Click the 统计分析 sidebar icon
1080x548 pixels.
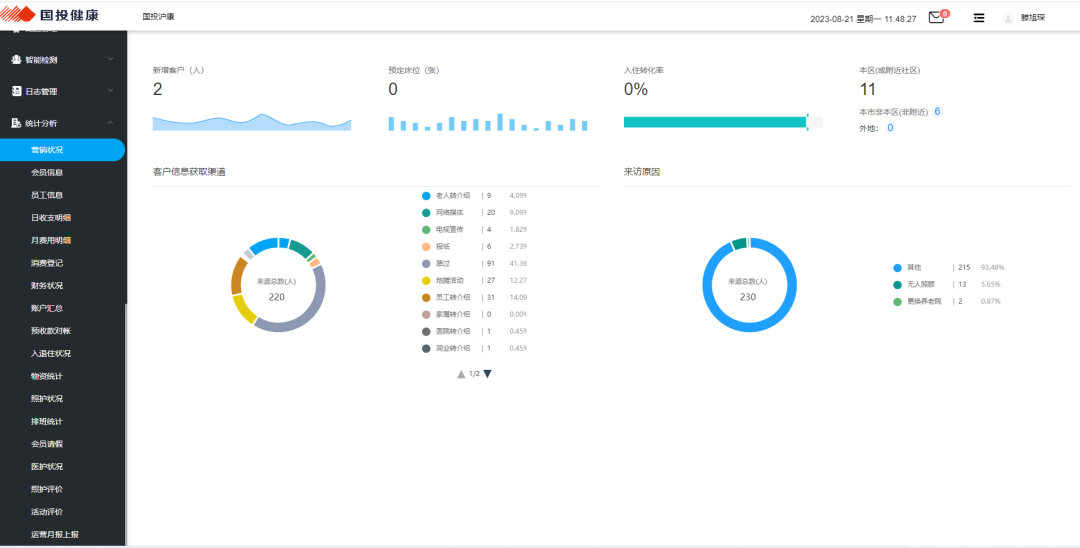(17, 123)
